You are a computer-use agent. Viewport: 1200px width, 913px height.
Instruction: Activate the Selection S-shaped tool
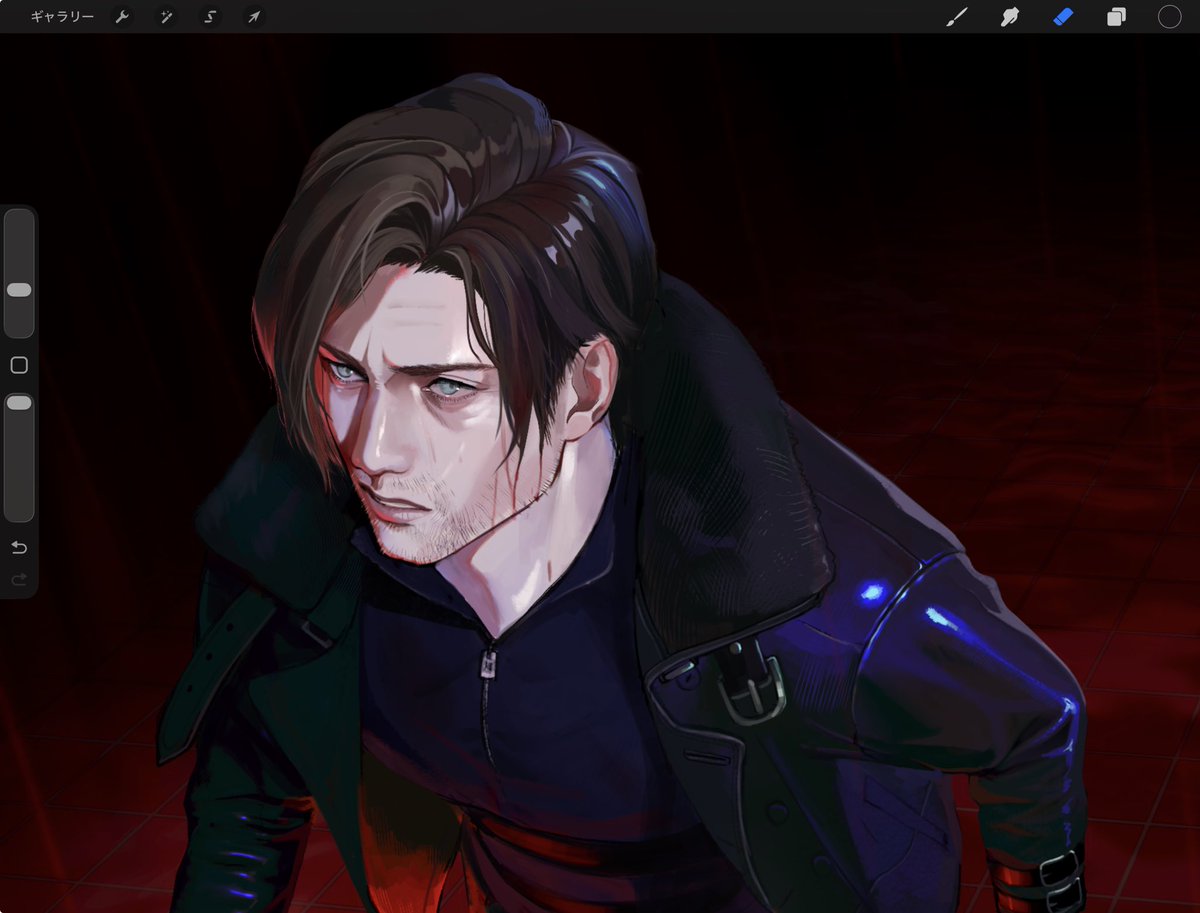tap(210, 17)
